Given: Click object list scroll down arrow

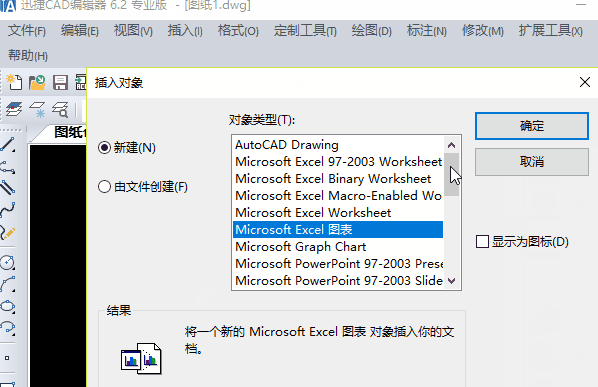Looking at the screenshot, I should pyautogui.click(x=452, y=281).
